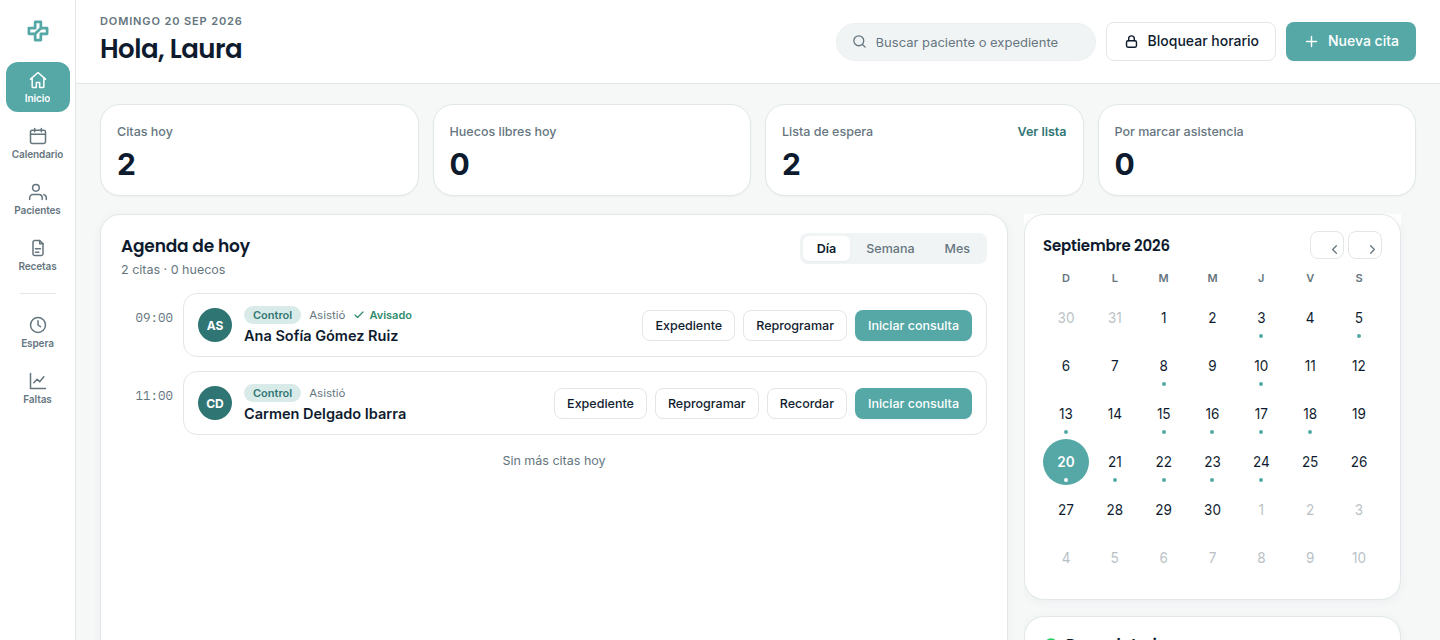Viewport: 1440px width, 640px height.
Task: Click the 11:00 time label
Action: pyautogui.click(x=154, y=396)
